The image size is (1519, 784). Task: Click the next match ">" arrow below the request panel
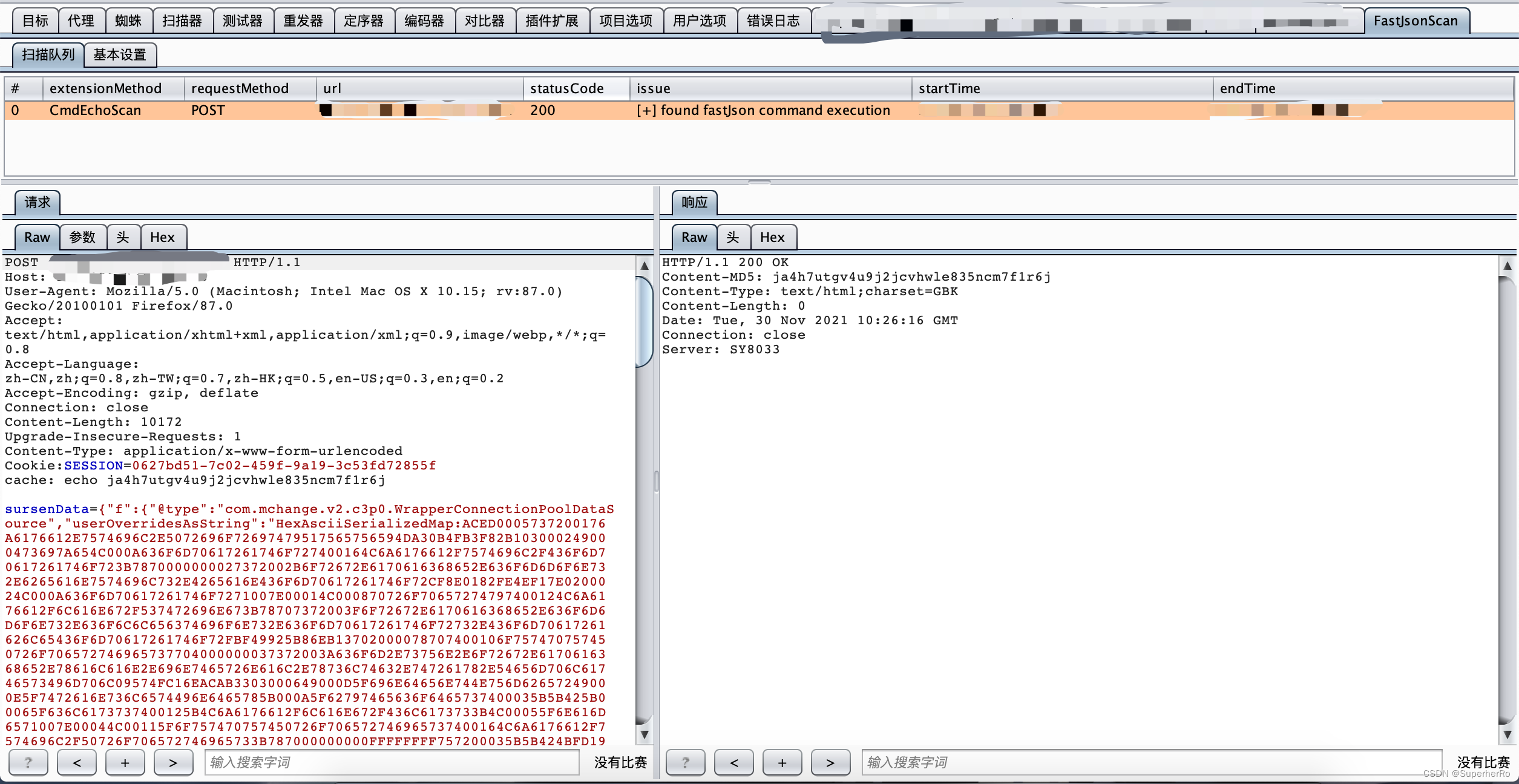(x=173, y=762)
